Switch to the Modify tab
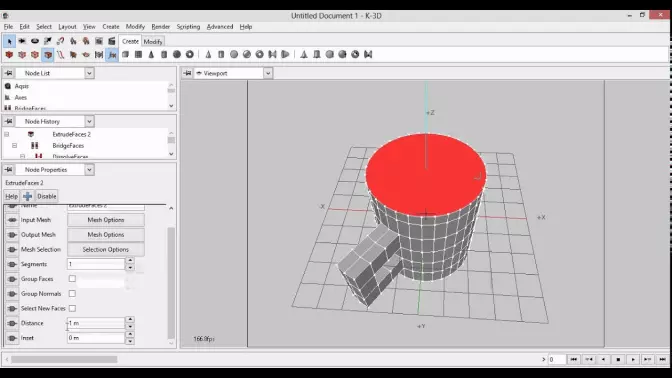Screen dimensions: 672x378 pyautogui.click(x=153, y=42)
